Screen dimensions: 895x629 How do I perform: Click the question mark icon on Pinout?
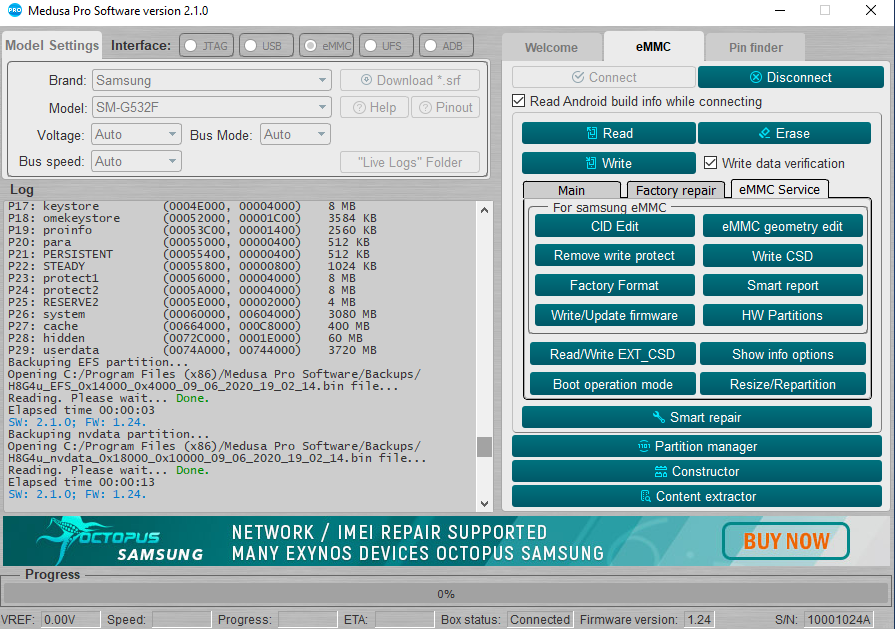tap(425, 107)
